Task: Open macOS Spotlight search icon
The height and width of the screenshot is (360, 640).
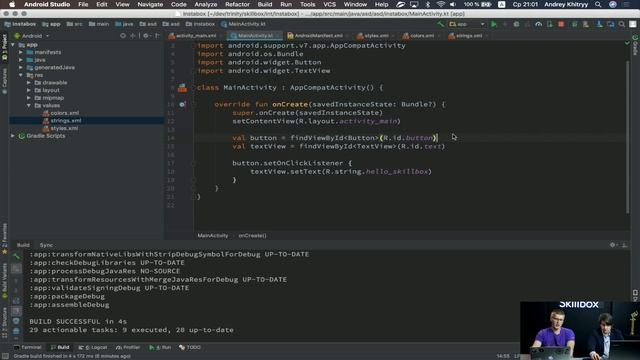Action: coord(598,4)
